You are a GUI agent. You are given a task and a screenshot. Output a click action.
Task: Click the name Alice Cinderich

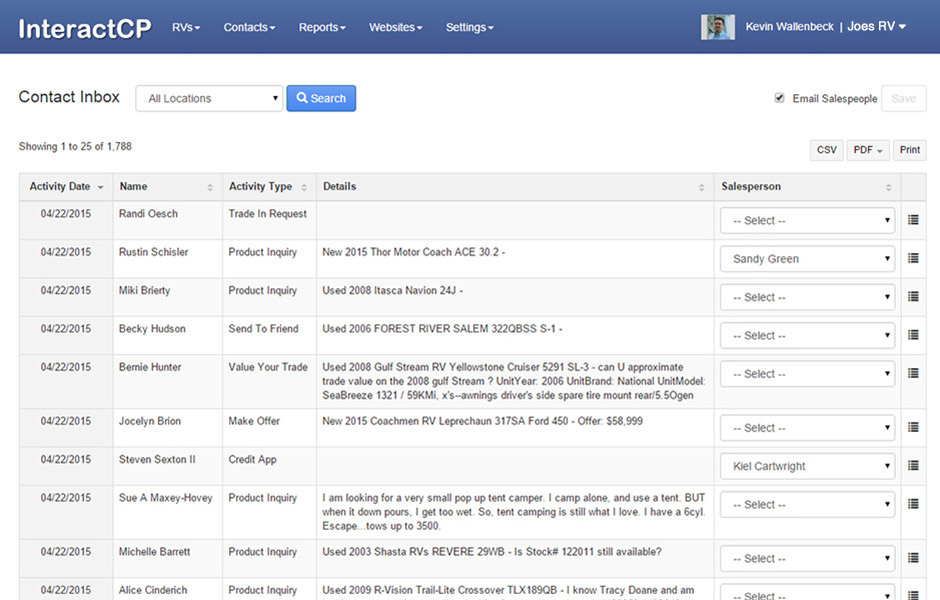153,590
